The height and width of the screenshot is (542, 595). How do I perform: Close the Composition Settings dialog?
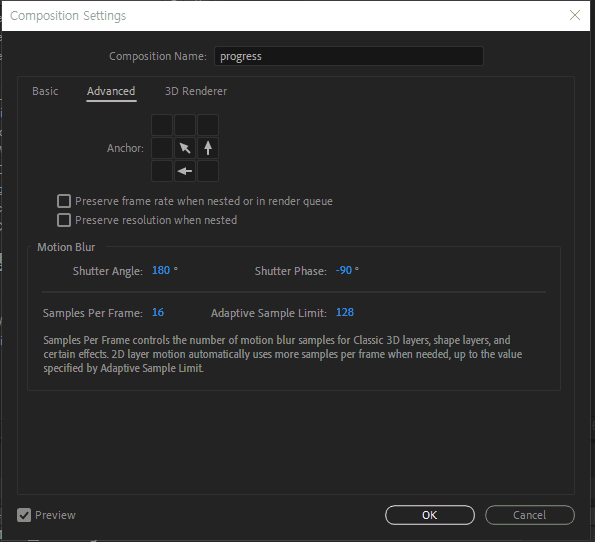[575, 15]
